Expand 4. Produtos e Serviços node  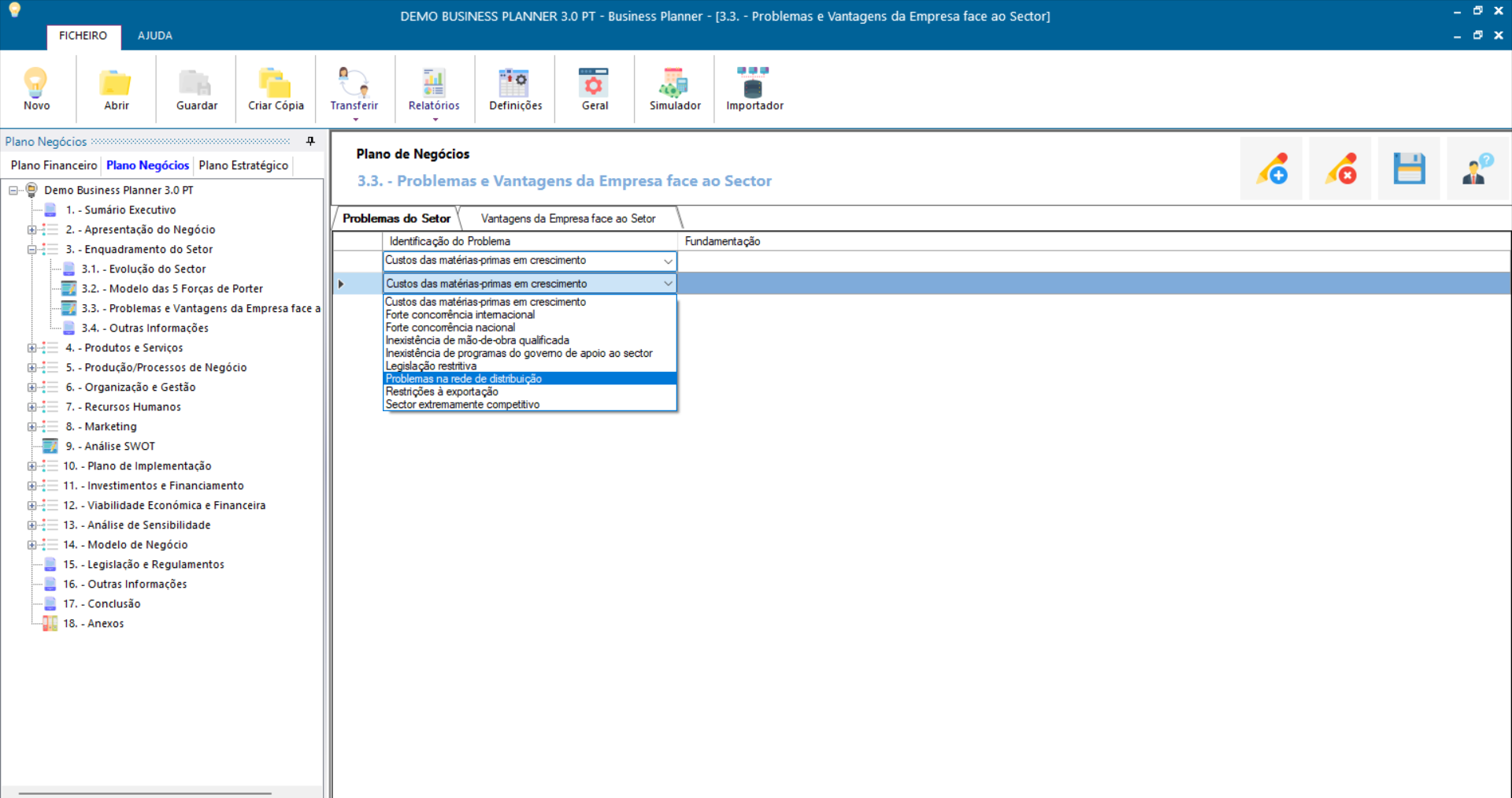click(31, 347)
